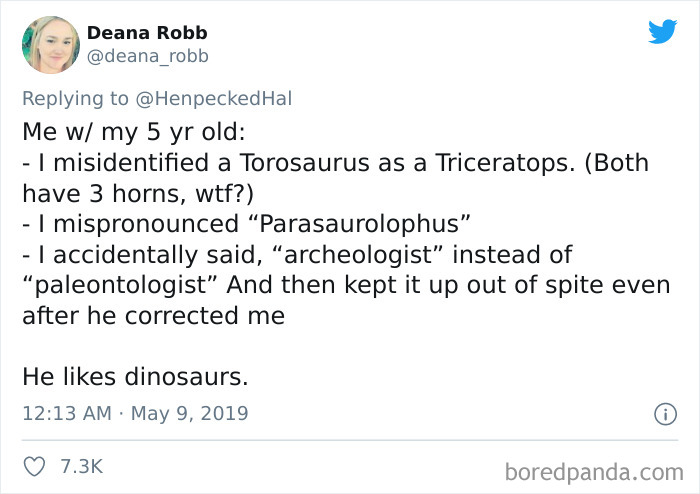This screenshot has height=494, width=700.
Task: Click the Twitter bird logo
Action: [x=662, y=31]
